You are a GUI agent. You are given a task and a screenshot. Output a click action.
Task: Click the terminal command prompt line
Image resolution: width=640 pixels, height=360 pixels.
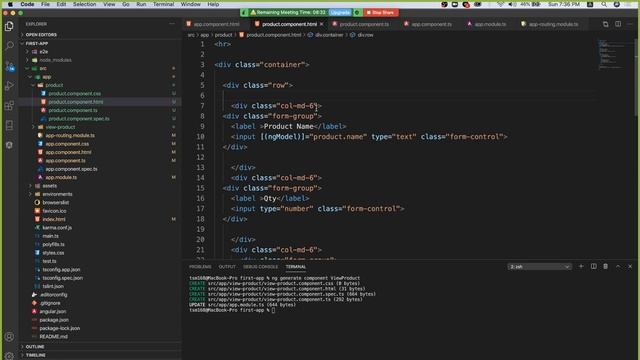pos(232,310)
